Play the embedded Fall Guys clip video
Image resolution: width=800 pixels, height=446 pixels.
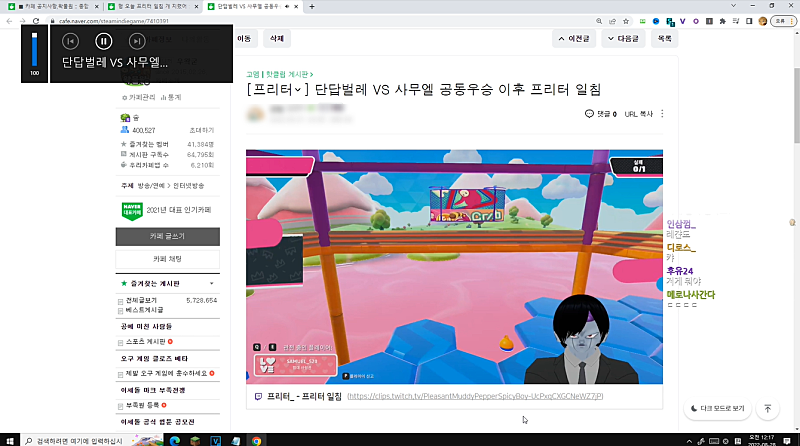[x=454, y=266]
